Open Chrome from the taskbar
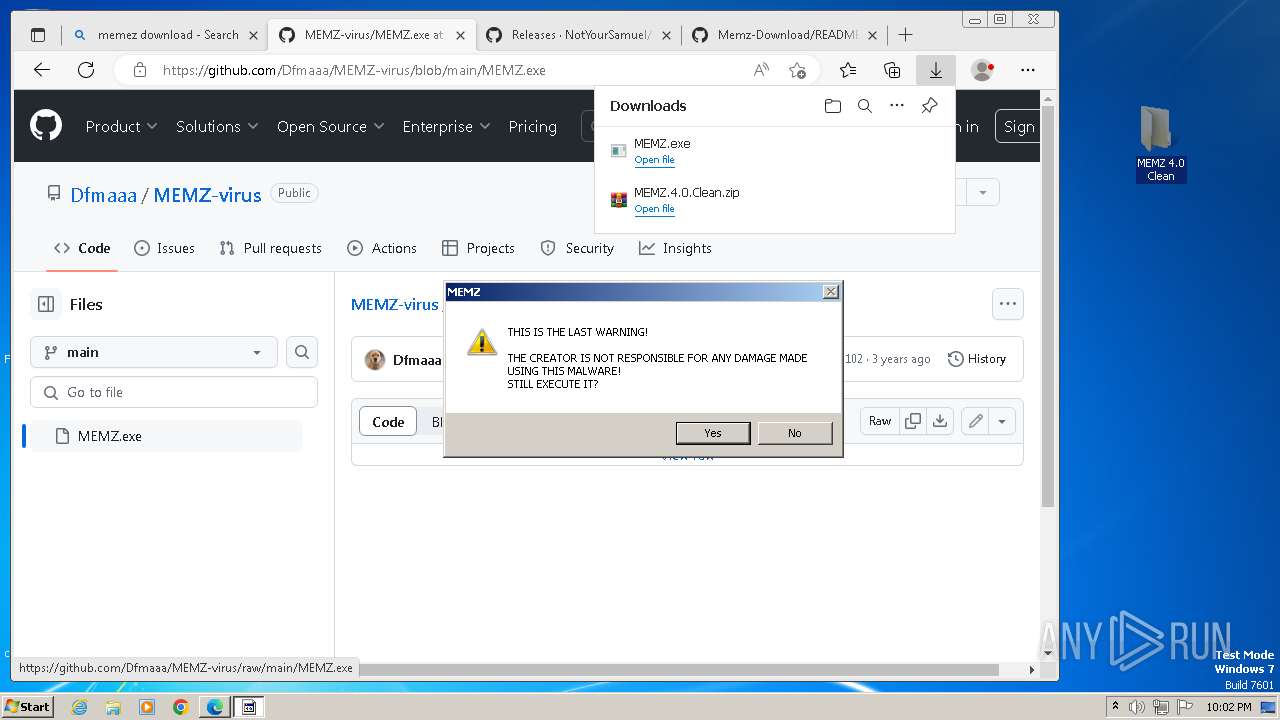 [181, 707]
